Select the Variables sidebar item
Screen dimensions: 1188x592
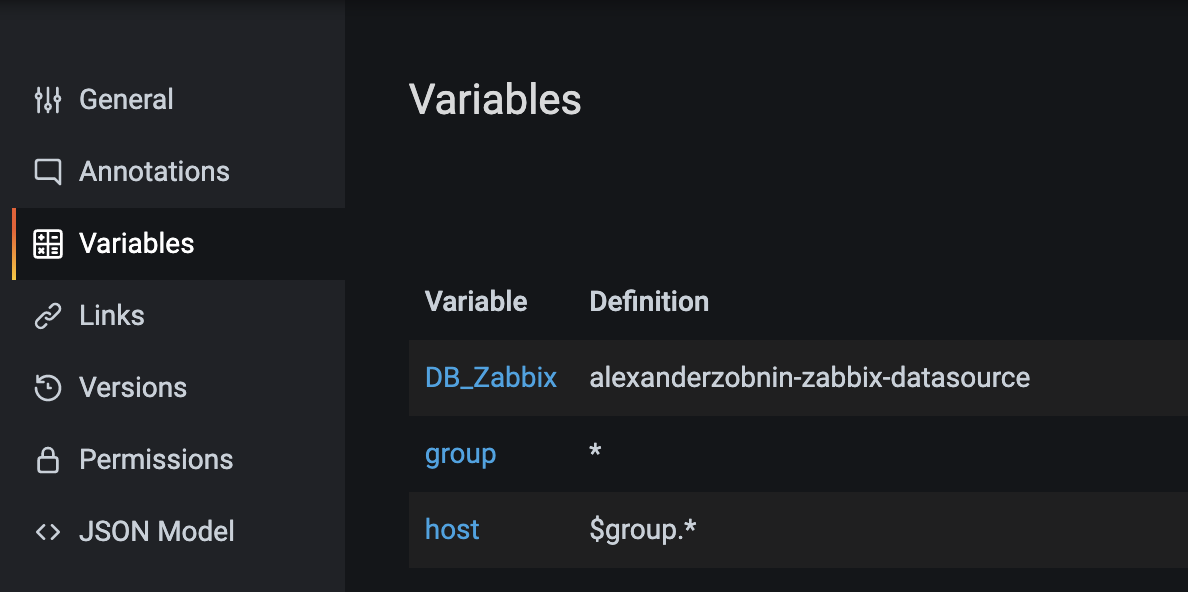(x=179, y=244)
